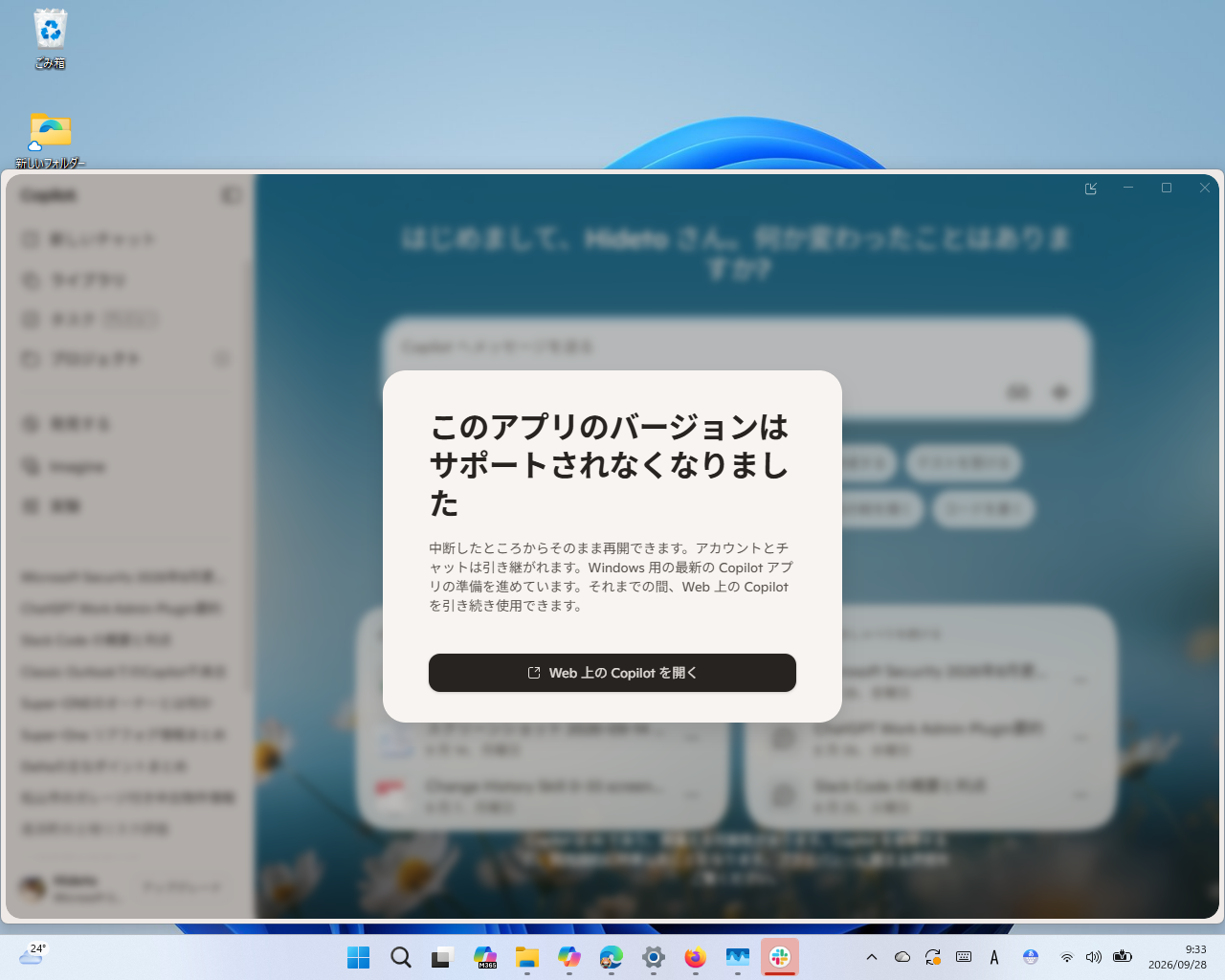Open File Explorer from the taskbar
Viewport: 1225px width, 980px height.
tap(527, 957)
